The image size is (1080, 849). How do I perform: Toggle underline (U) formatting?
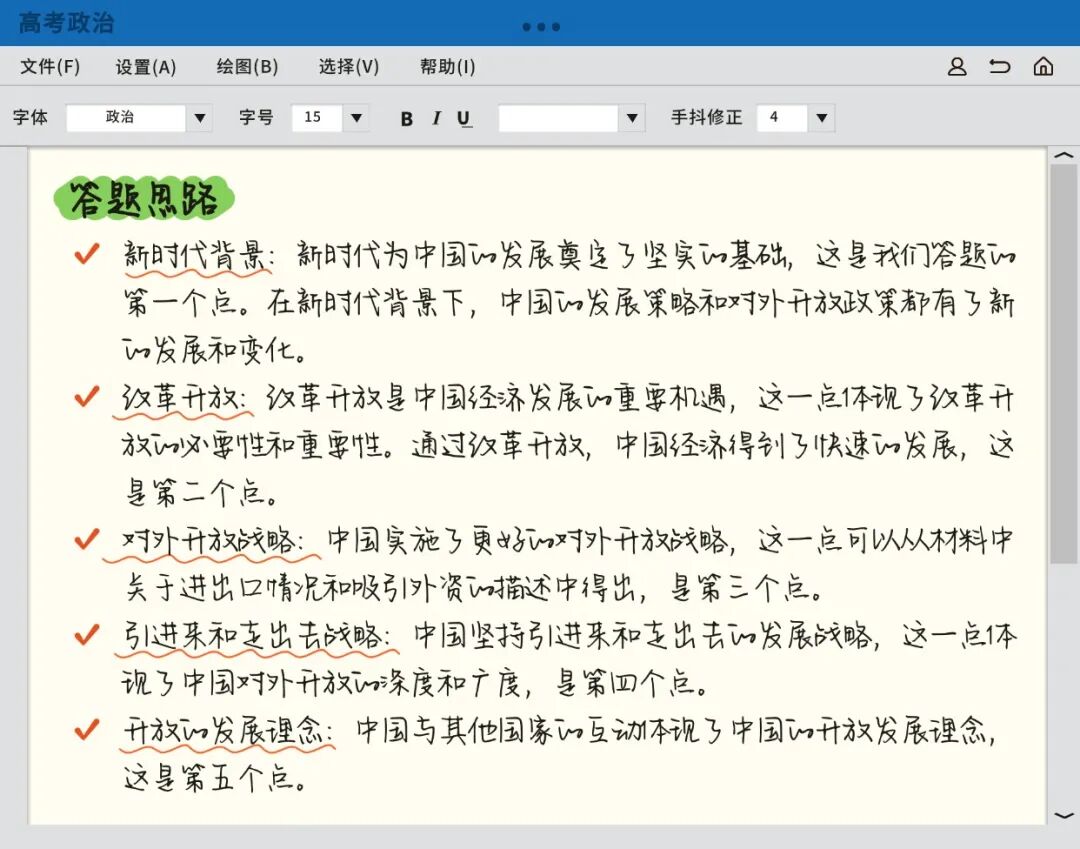[x=464, y=118]
